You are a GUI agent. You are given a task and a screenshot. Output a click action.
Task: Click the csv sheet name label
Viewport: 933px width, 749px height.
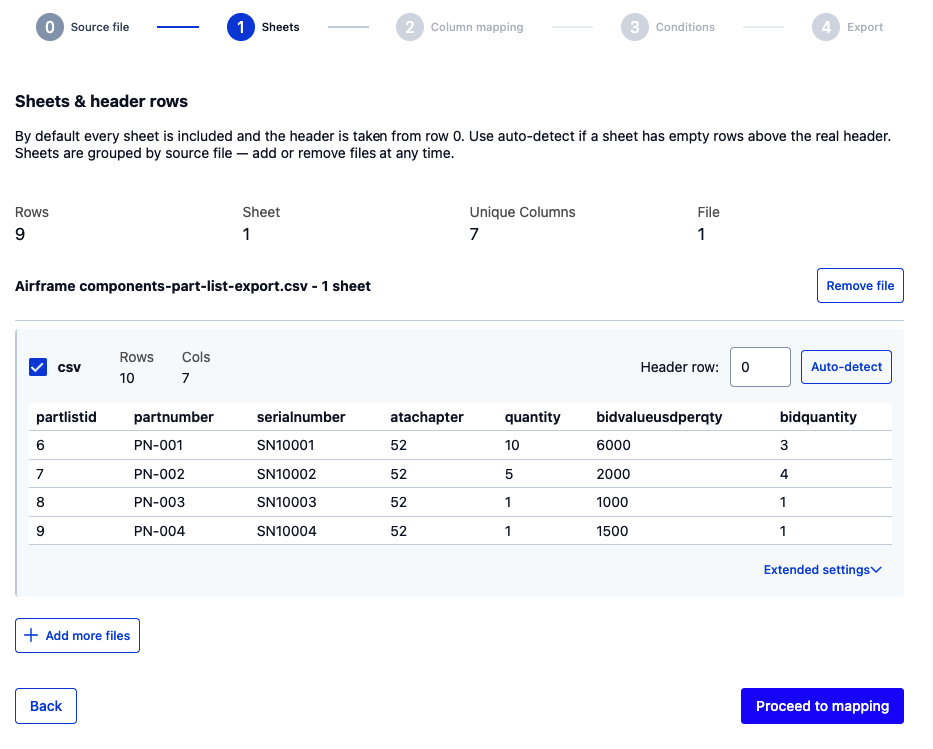tap(69, 368)
